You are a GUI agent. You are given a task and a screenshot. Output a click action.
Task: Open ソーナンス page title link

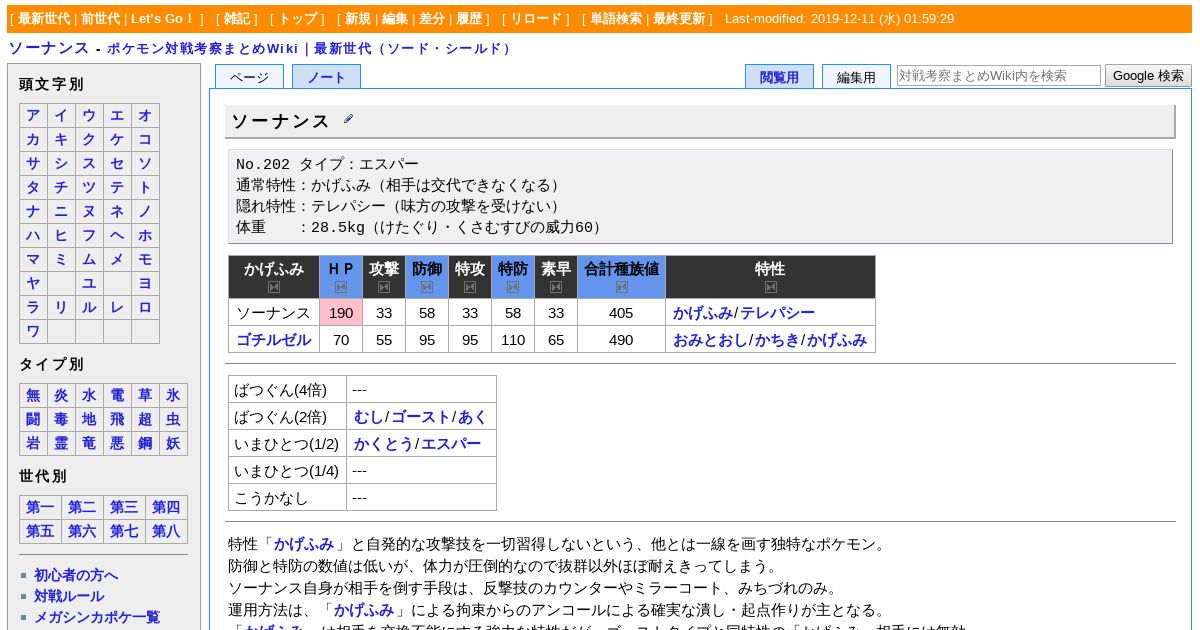49,48
